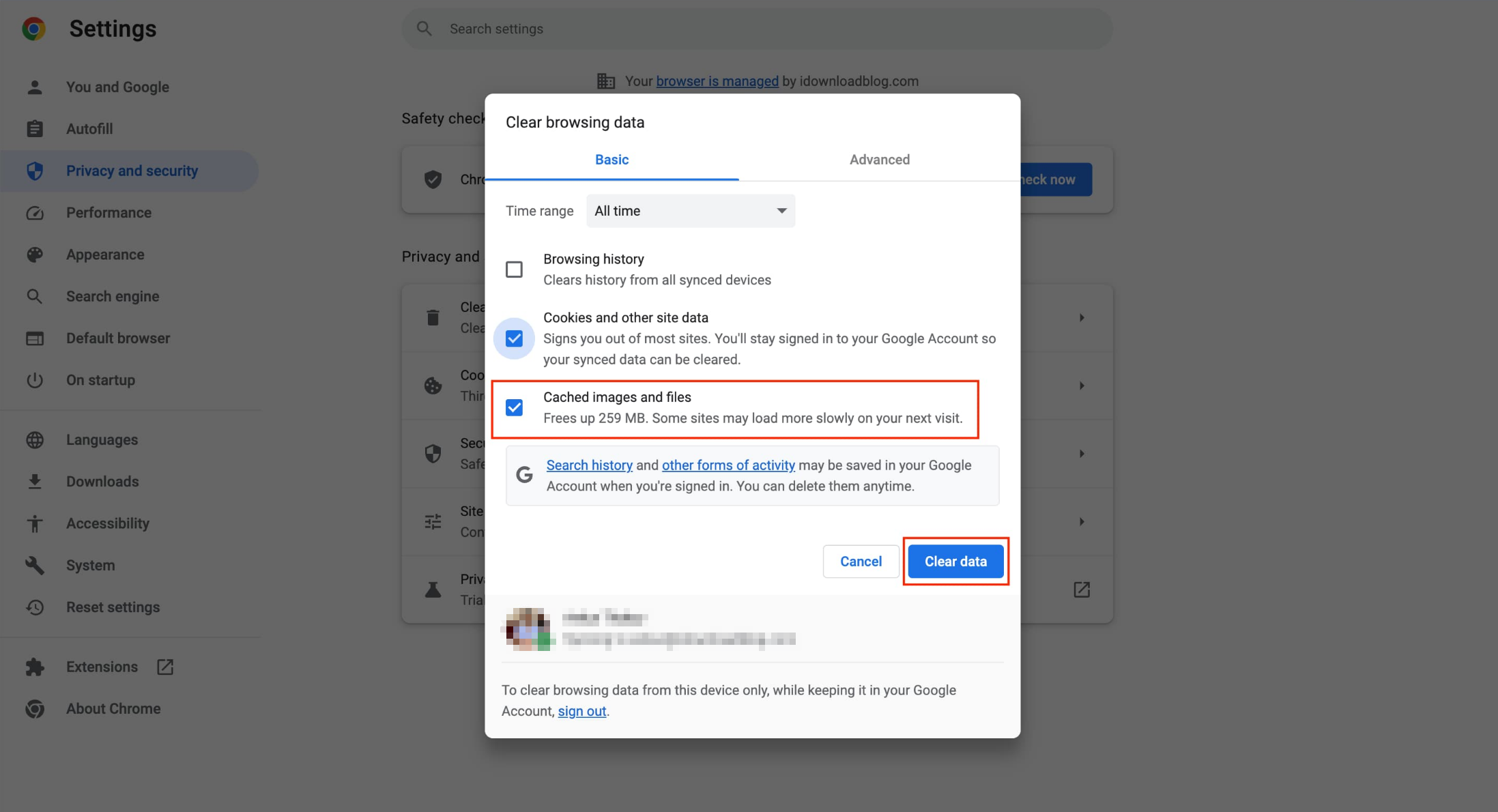Select the Basic tab

pos(611,159)
